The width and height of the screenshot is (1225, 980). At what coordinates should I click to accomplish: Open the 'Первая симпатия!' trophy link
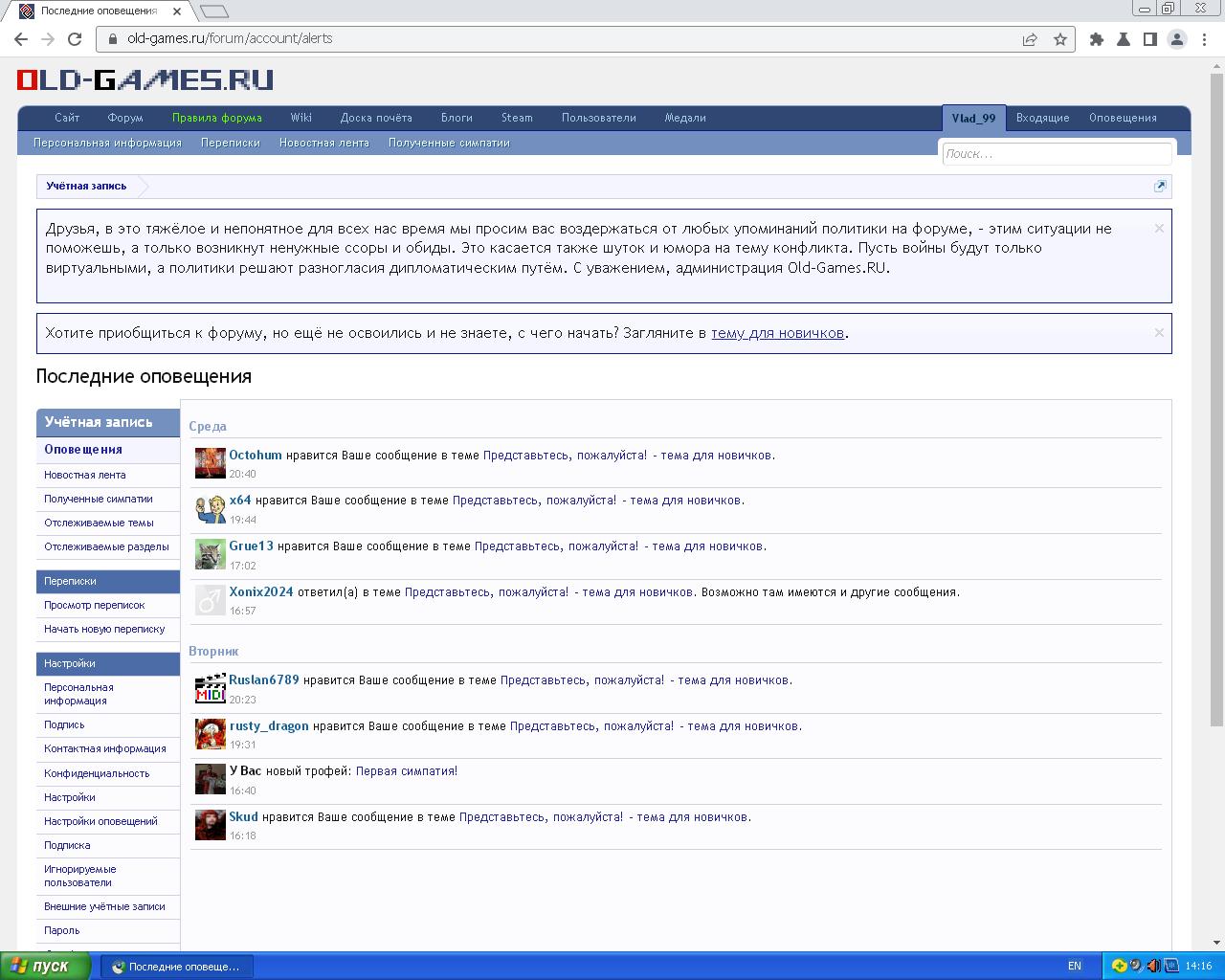(407, 770)
